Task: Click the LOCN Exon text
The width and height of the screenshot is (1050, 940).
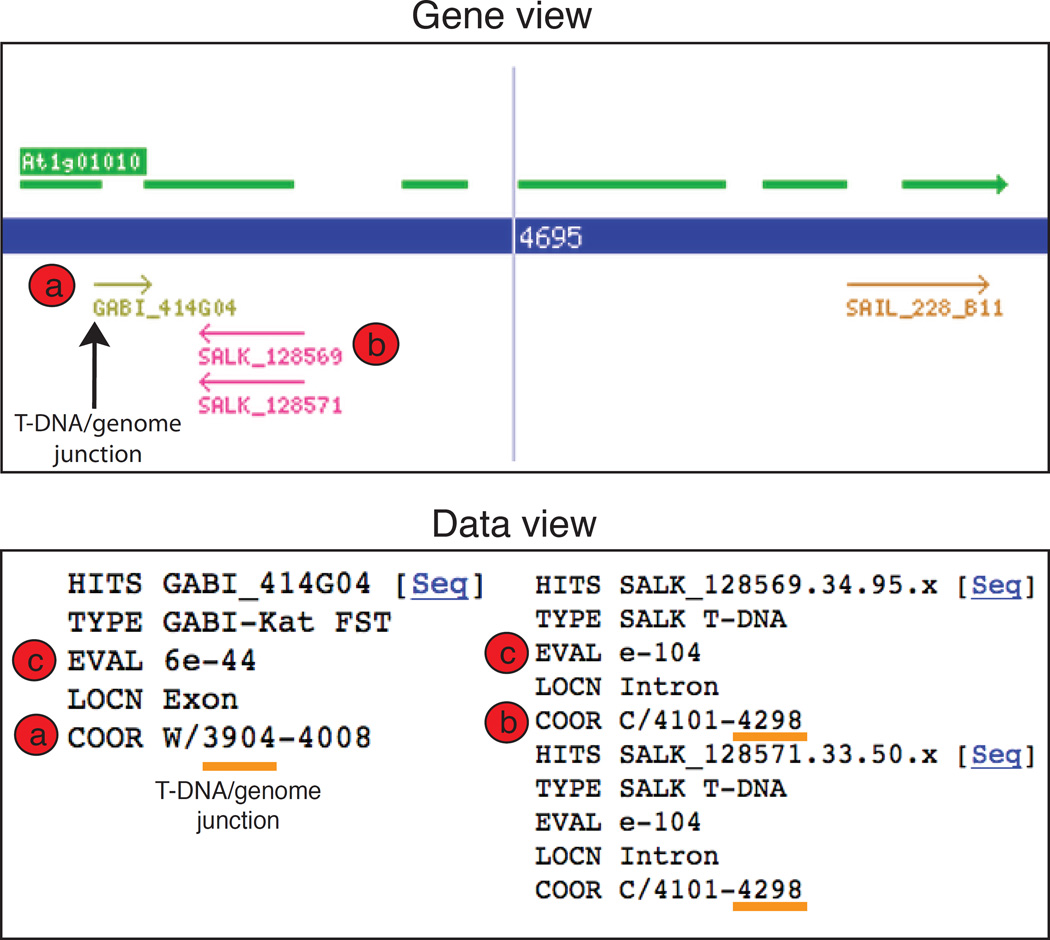Action: 153,700
